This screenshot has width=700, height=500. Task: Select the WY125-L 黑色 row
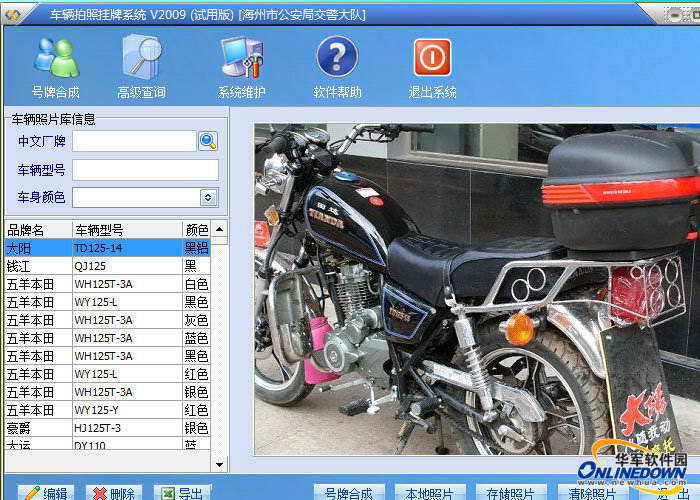click(108, 302)
